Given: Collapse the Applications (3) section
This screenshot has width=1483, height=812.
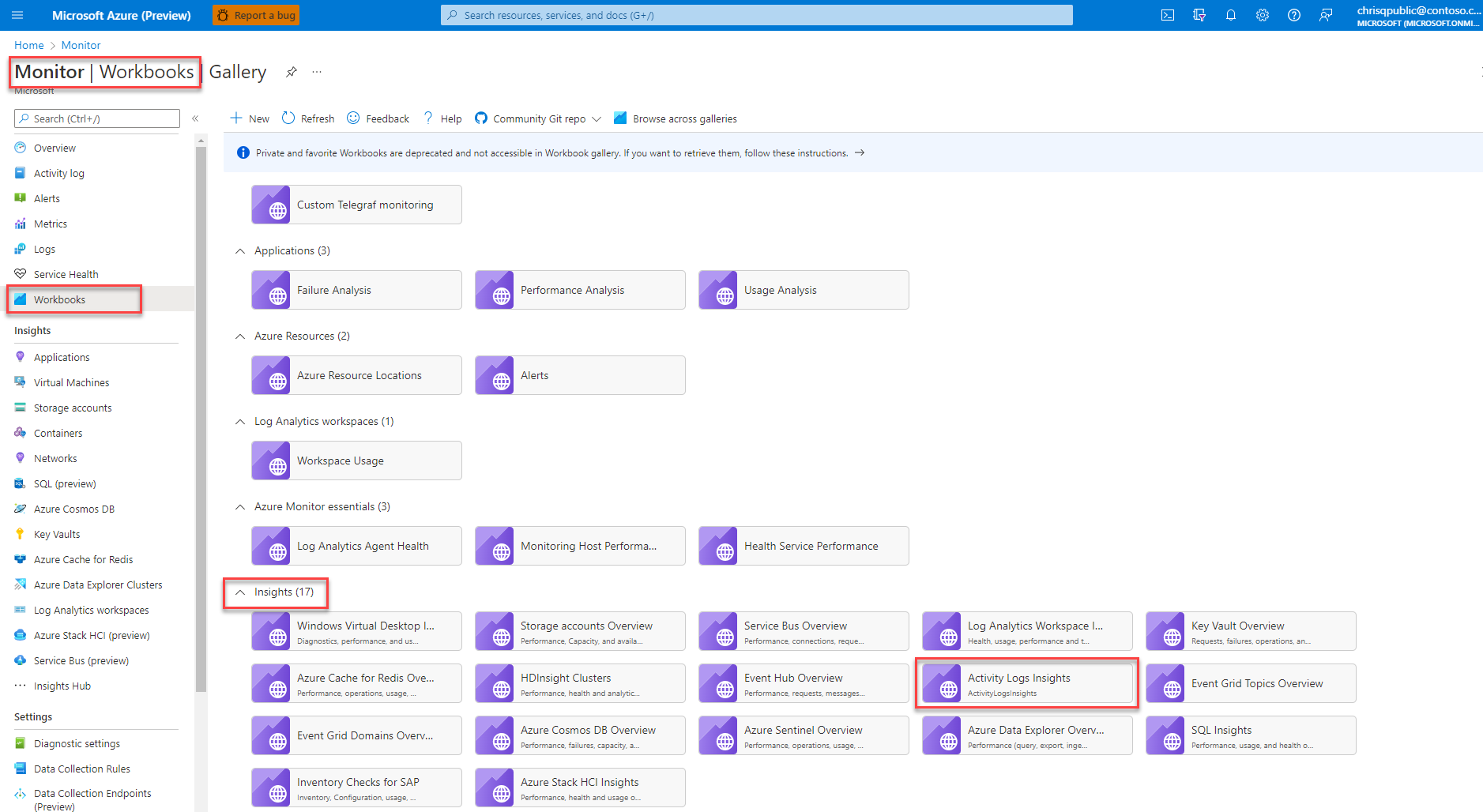Looking at the screenshot, I should 240,251.
